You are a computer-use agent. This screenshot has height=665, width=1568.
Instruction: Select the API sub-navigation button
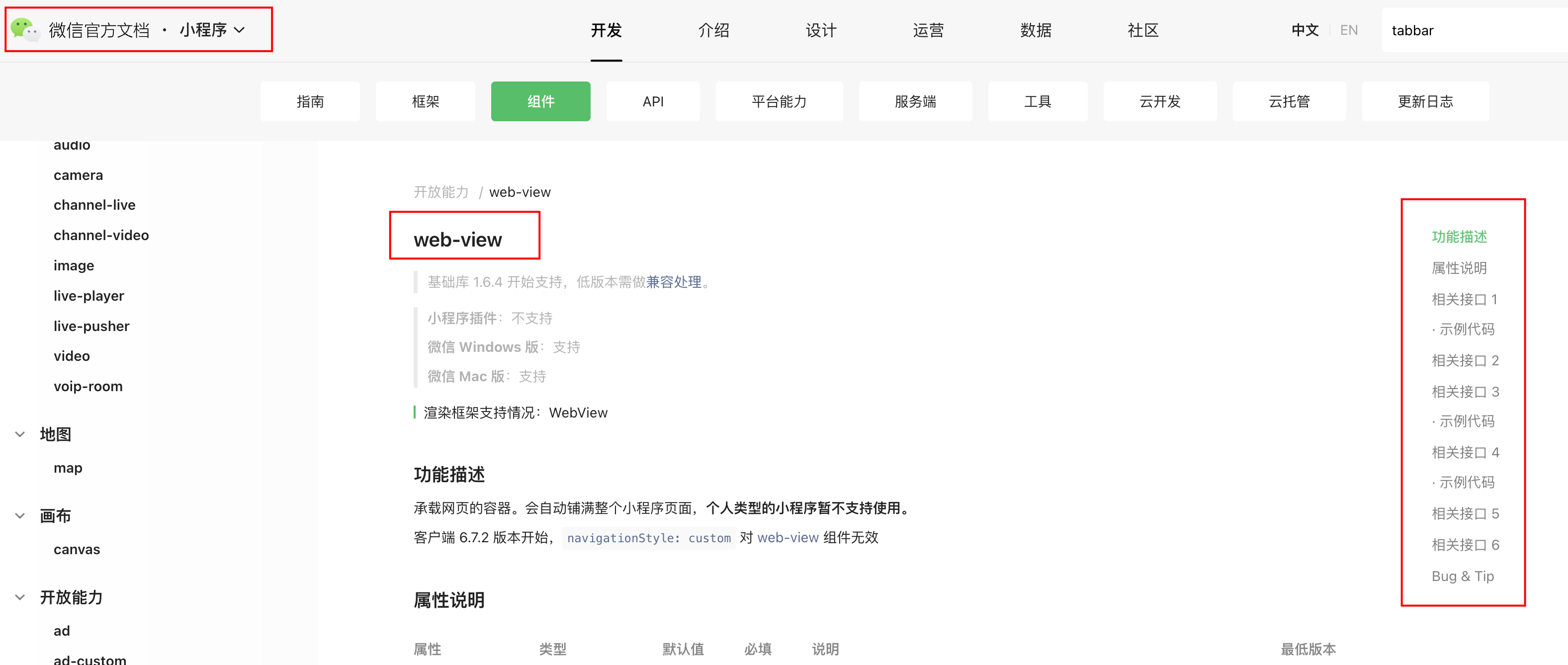pyautogui.click(x=653, y=101)
